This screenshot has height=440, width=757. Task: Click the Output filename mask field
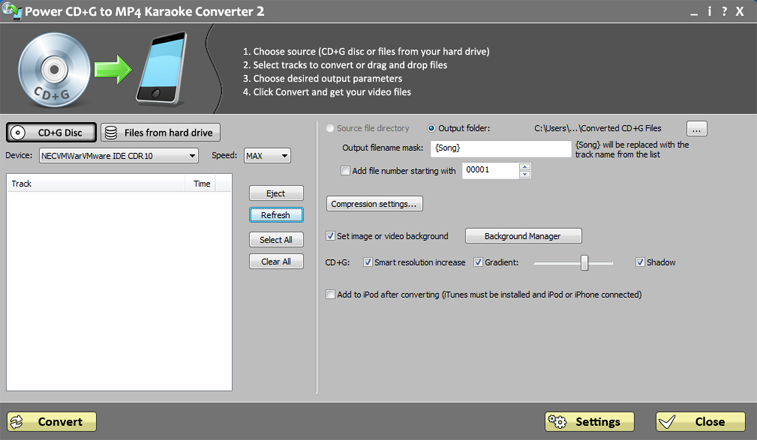click(501, 148)
